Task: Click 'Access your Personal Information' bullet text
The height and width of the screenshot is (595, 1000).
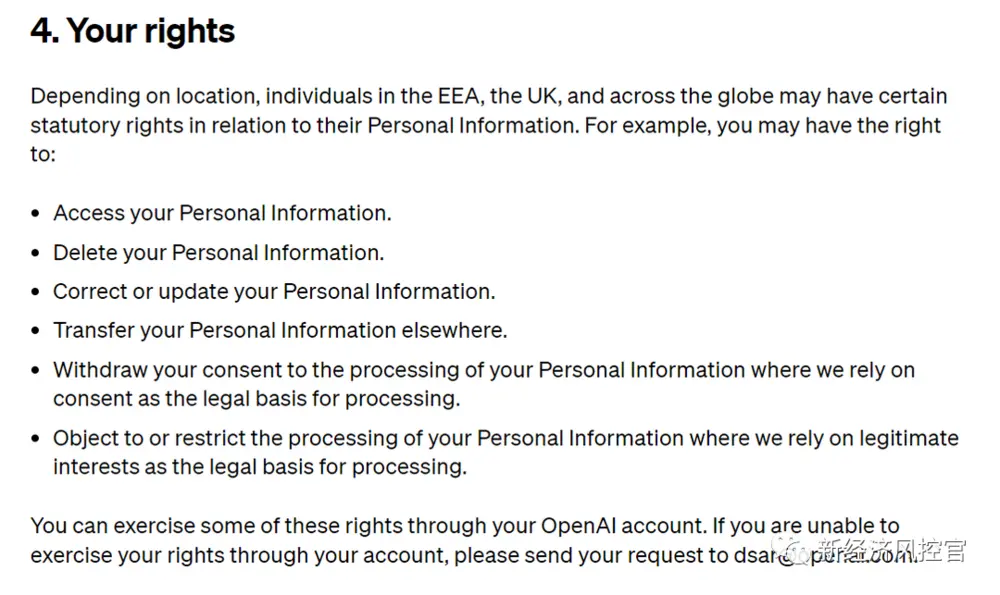Action: click(222, 213)
